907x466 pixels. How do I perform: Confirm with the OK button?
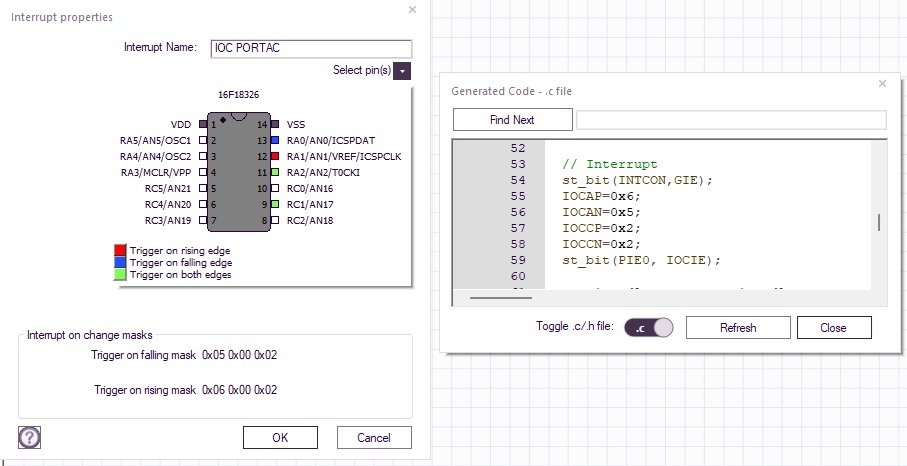(x=280, y=437)
